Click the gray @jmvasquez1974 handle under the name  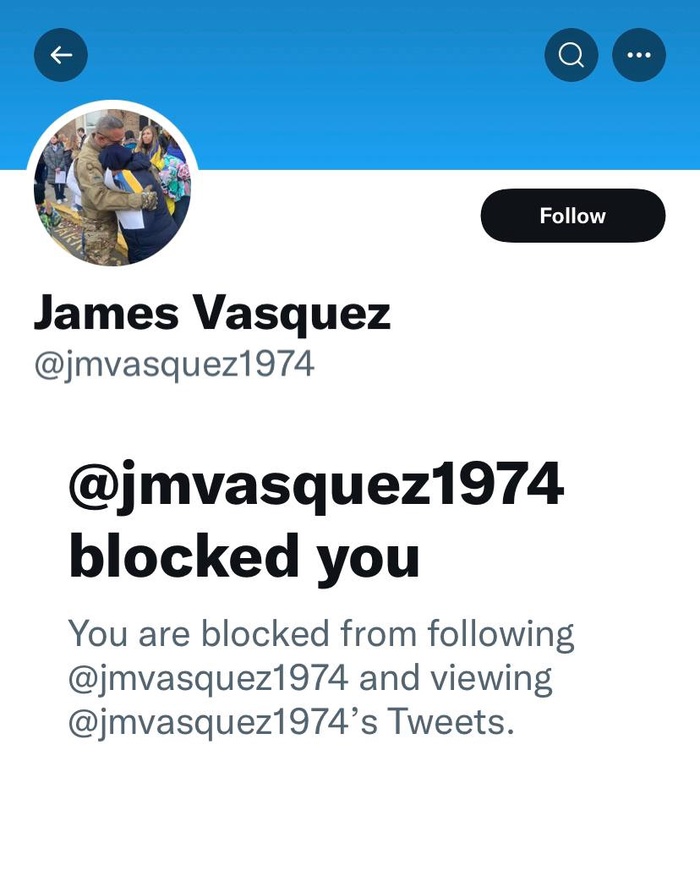(x=174, y=365)
